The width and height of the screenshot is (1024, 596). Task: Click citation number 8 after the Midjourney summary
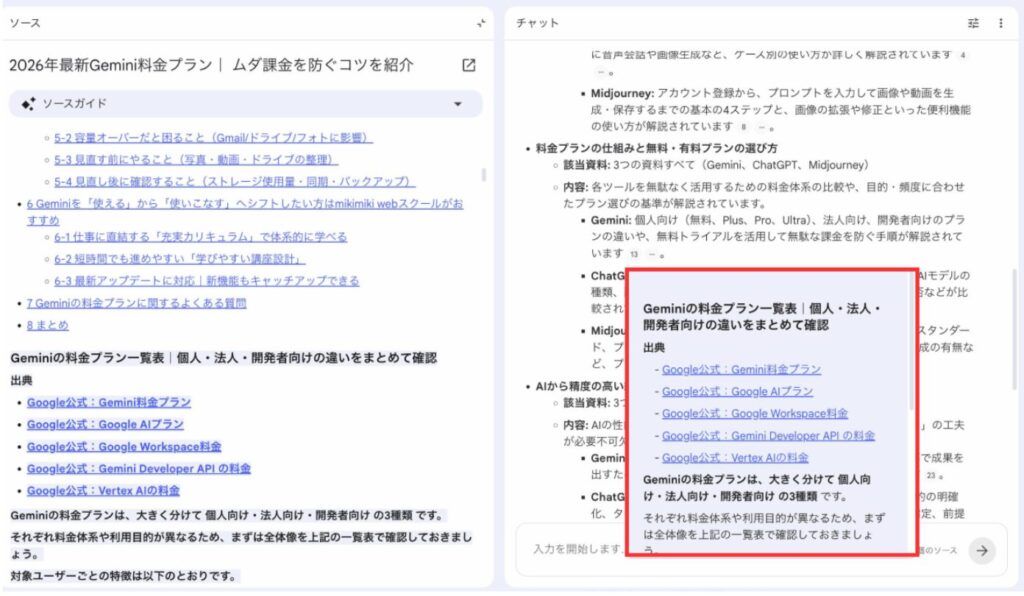pos(744,127)
